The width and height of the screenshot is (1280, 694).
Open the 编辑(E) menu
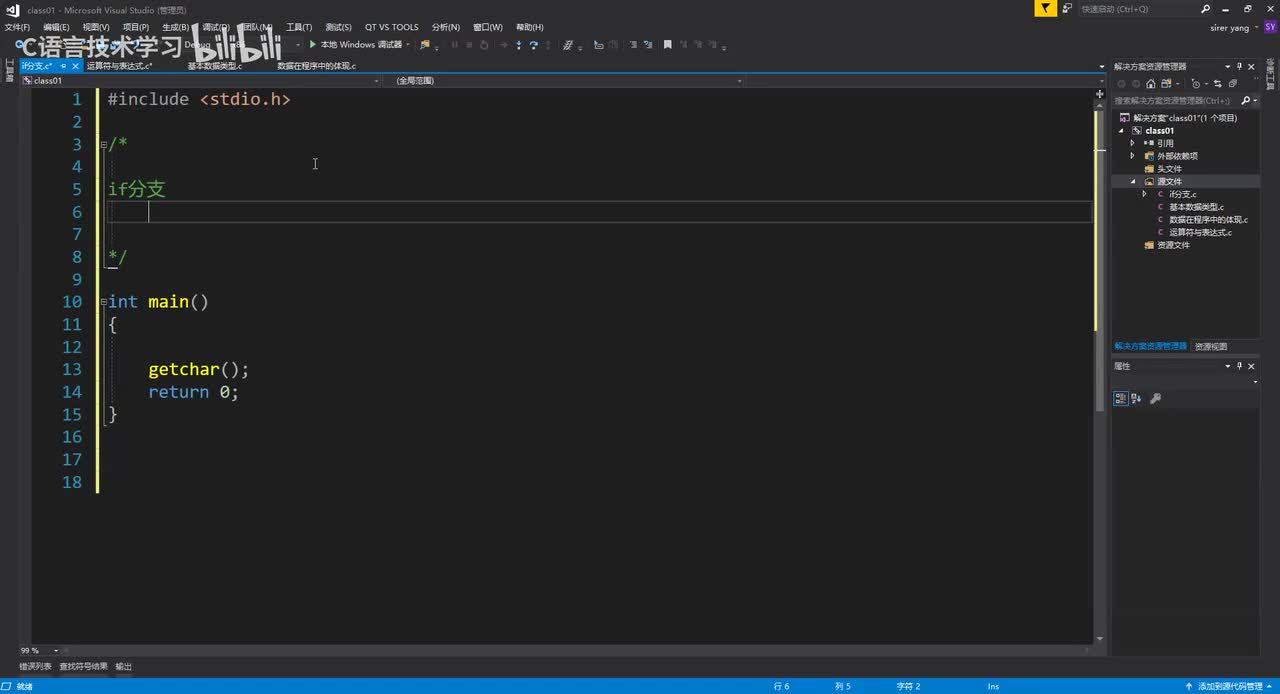click(56, 27)
